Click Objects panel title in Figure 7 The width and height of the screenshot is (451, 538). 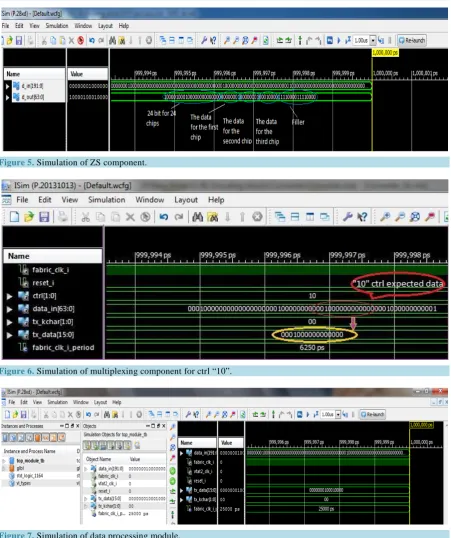(x=90, y=426)
